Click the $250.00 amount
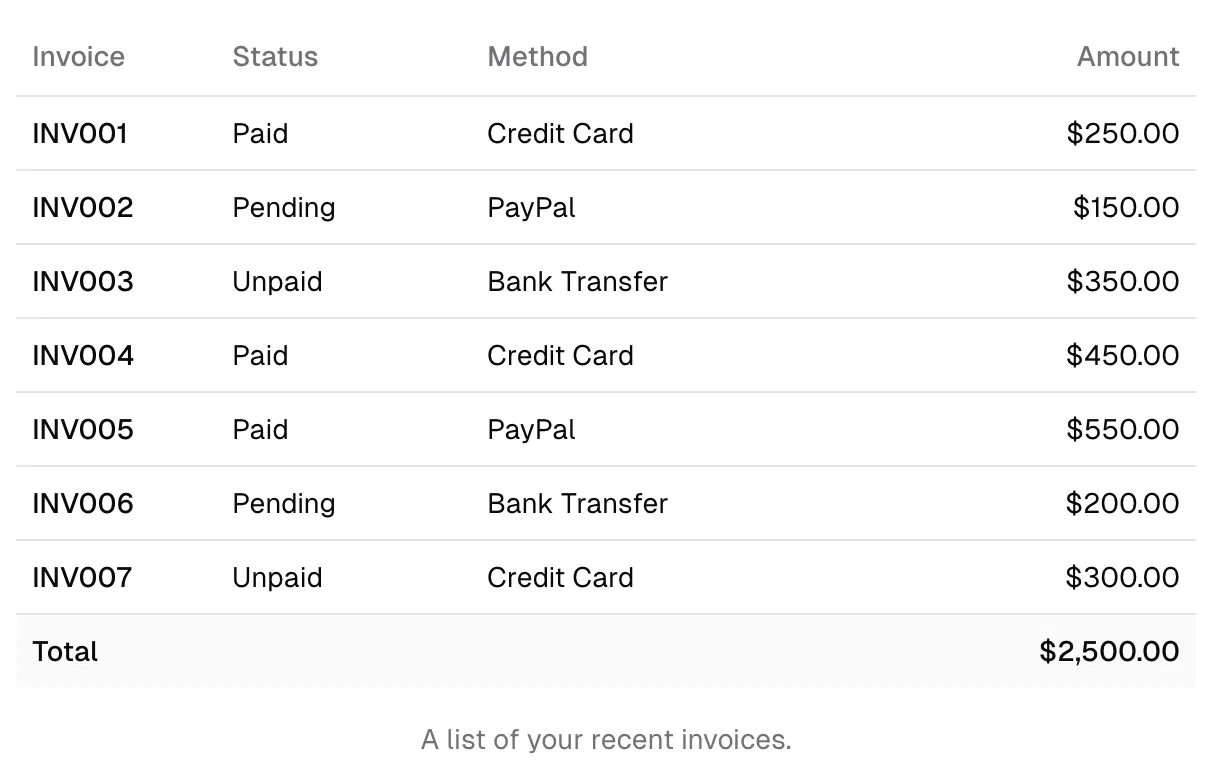The width and height of the screenshot is (1222, 782). click(x=1122, y=134)
